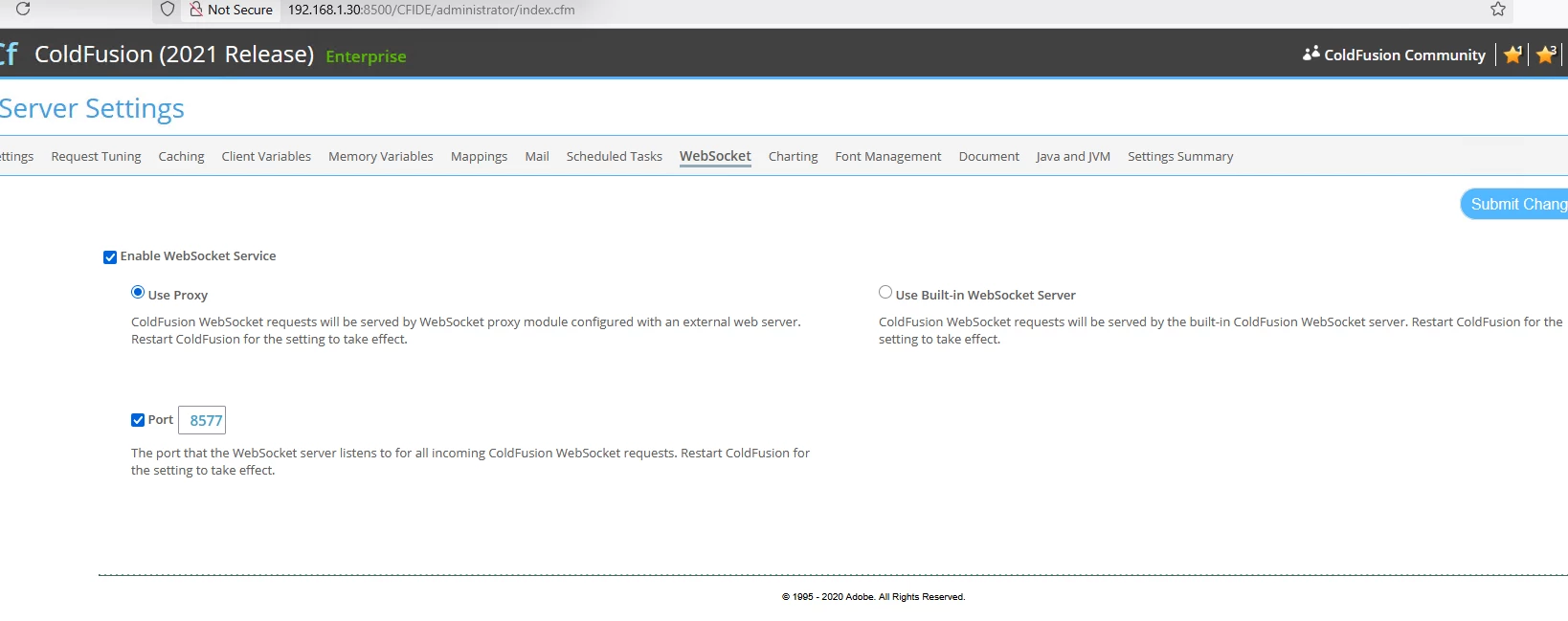Open the Settings Summary tab

pos(1180,157)
